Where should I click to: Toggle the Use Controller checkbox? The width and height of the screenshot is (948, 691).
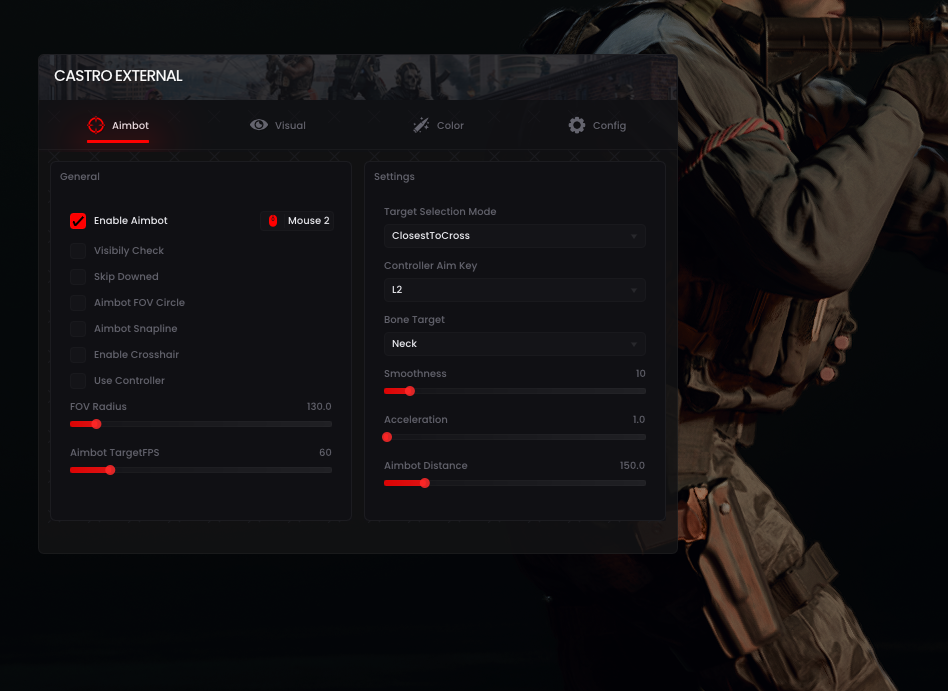78,381
